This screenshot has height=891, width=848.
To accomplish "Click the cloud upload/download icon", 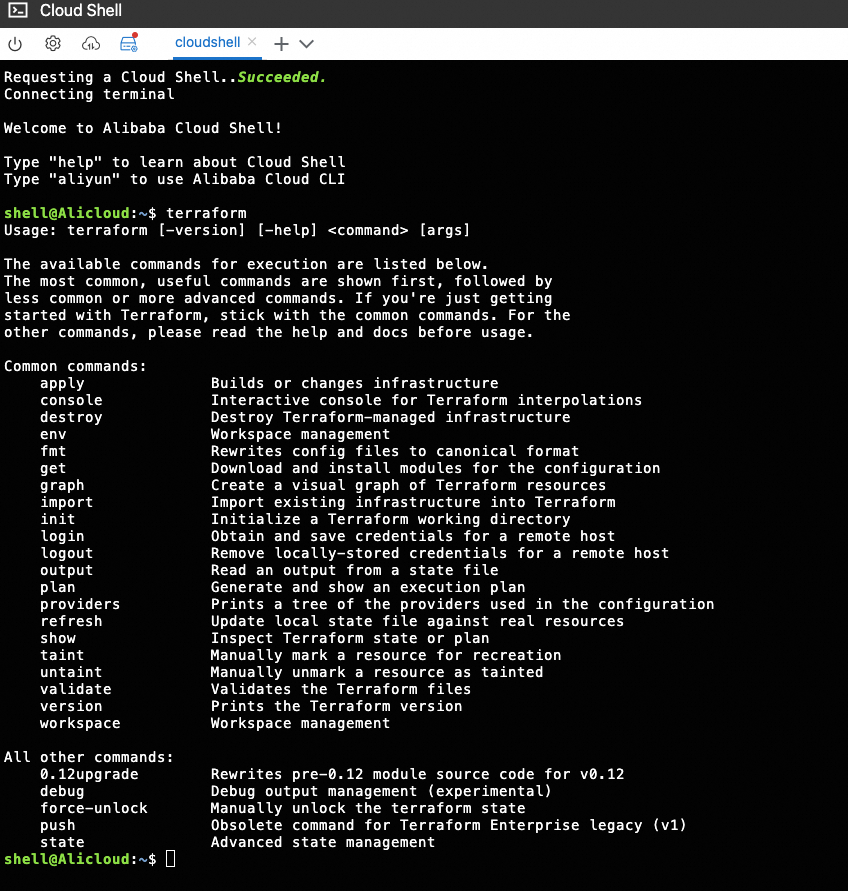I will (91, 44).
